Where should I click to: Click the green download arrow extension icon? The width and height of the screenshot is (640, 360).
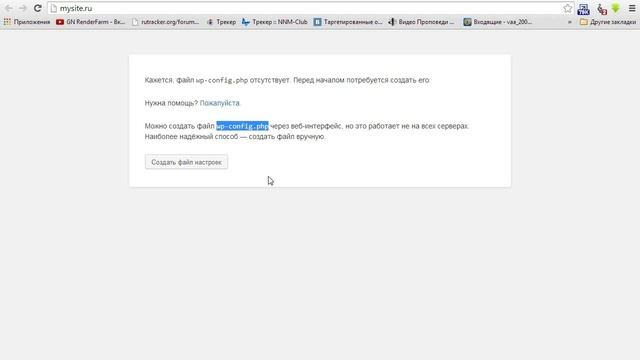[x=616, y=8]
